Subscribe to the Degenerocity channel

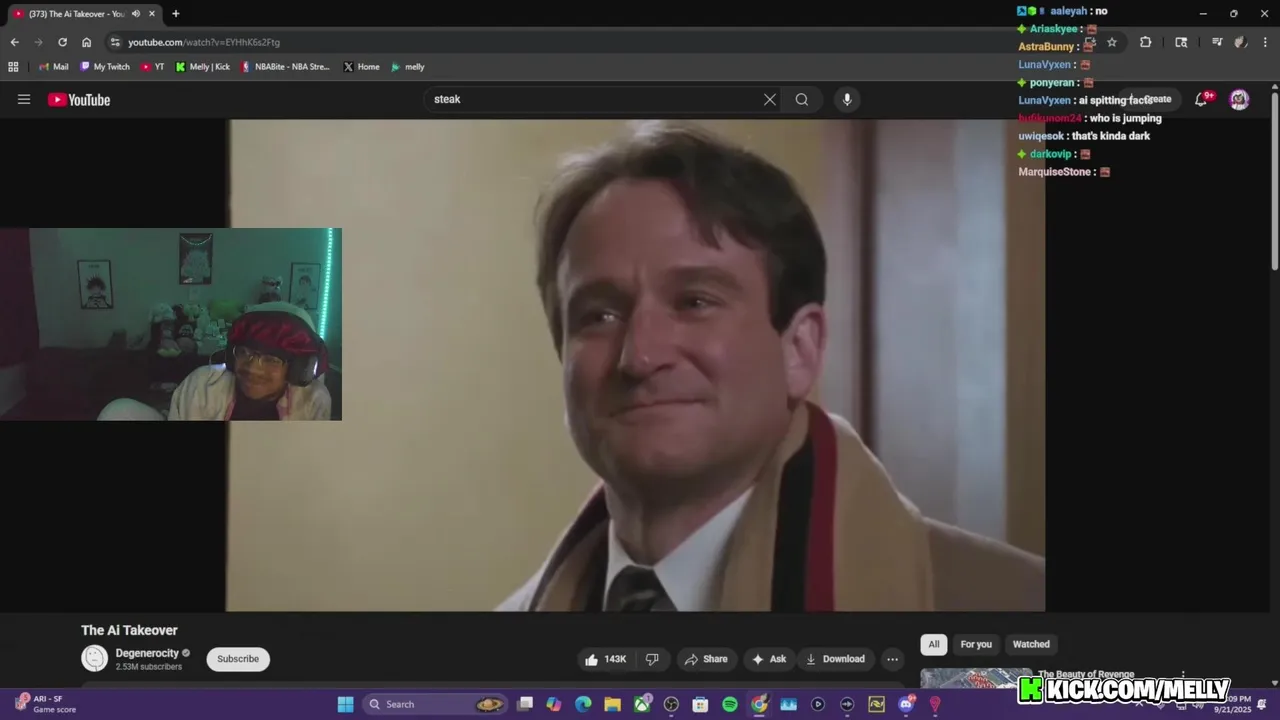238,659
